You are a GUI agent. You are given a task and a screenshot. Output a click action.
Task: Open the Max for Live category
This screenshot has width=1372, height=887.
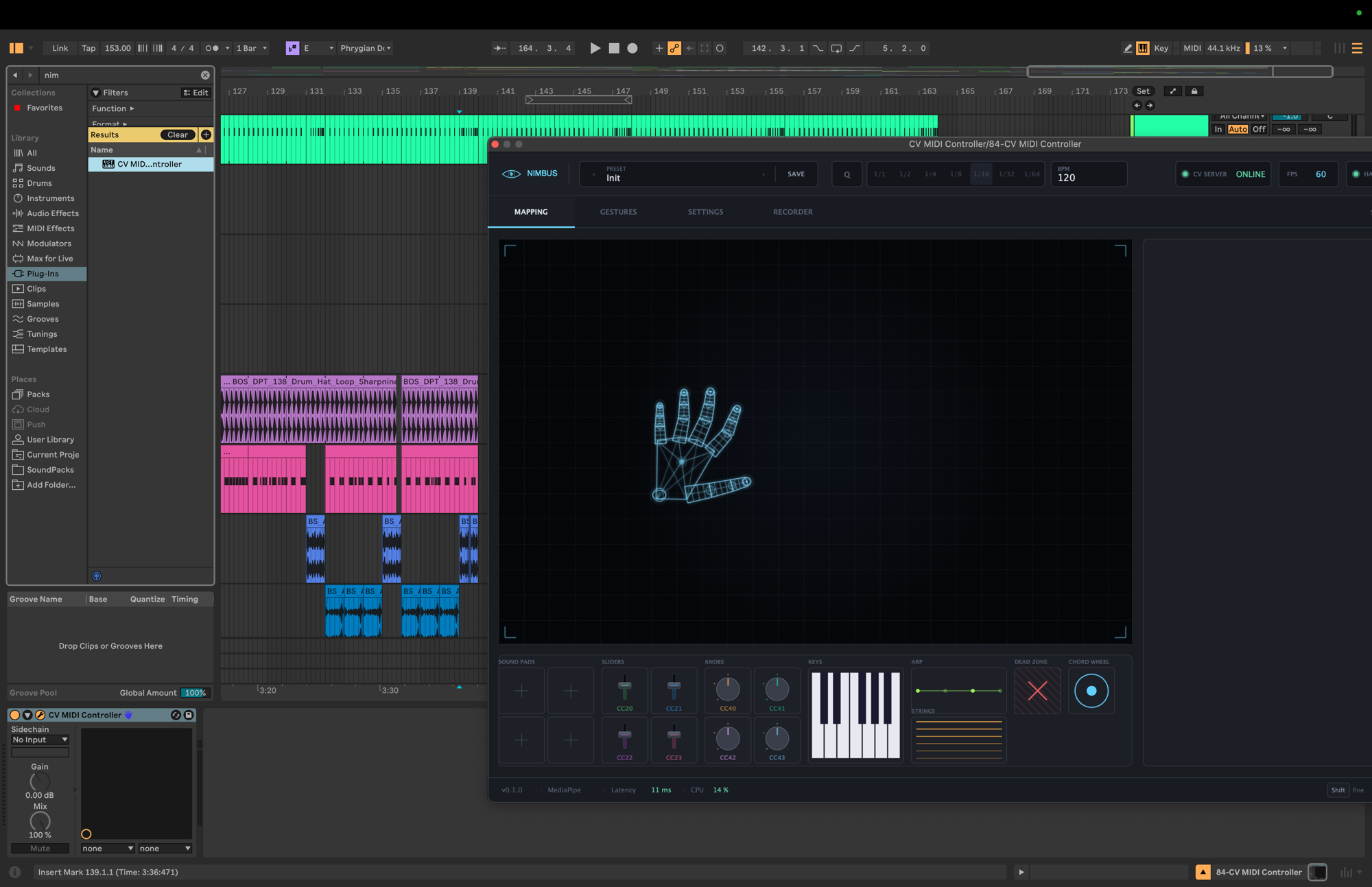(x=49, y=259)
